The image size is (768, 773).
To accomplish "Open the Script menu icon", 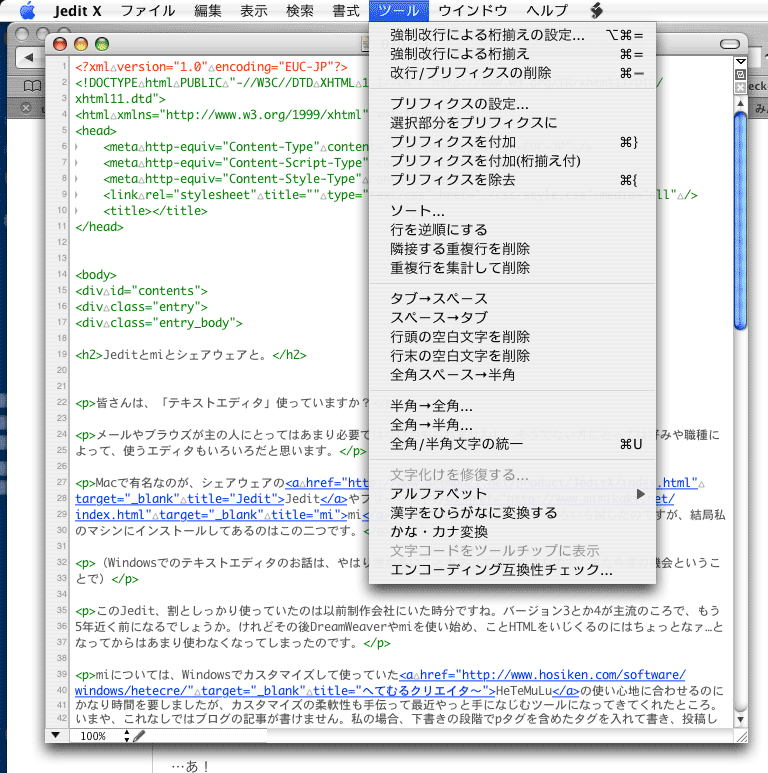I will (x=596, y=10).
